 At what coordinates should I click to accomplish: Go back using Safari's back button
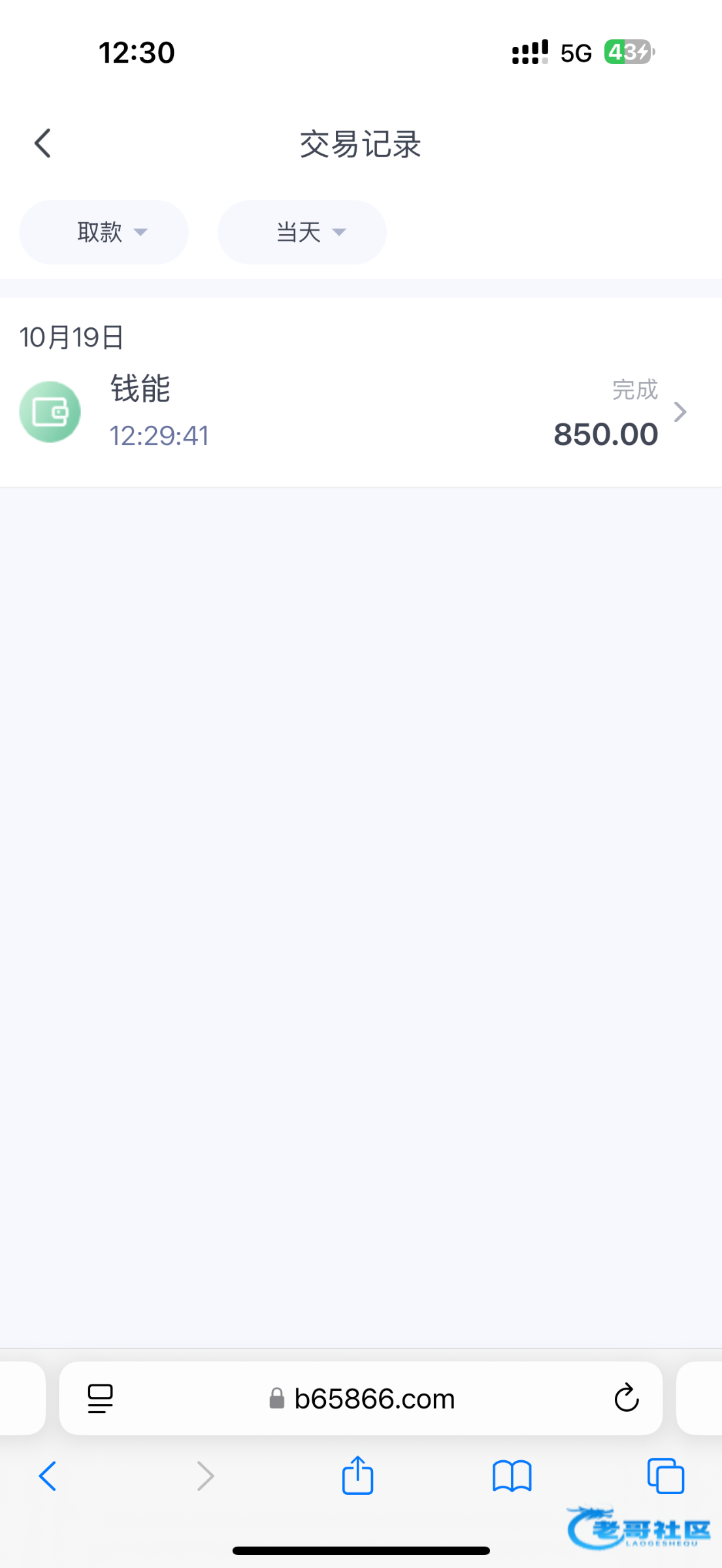(x=48, y=1476)
